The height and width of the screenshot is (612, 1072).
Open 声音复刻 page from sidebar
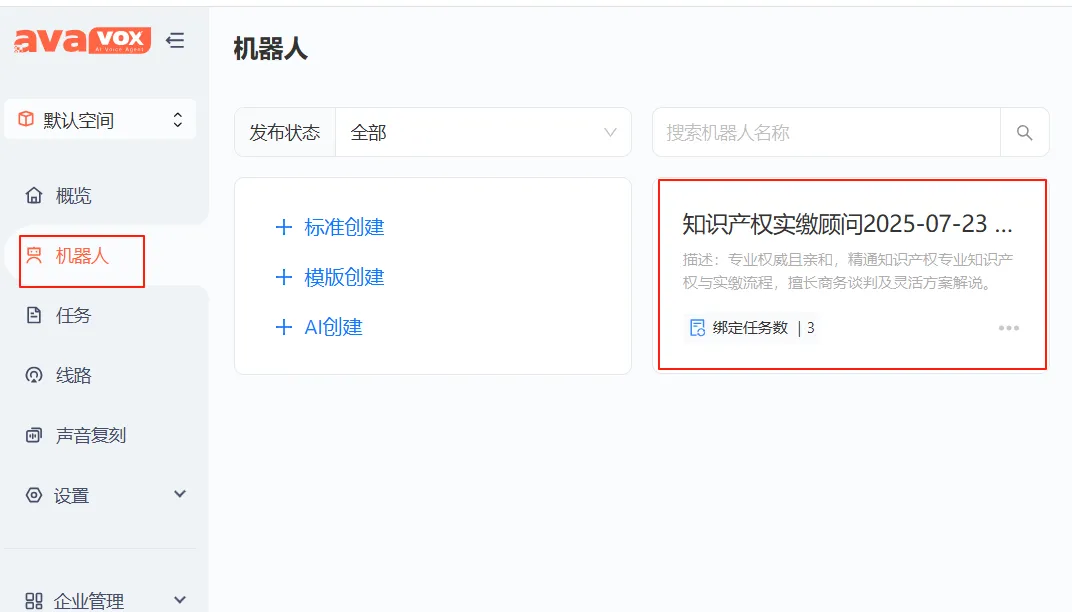click(x=90, y=436)
